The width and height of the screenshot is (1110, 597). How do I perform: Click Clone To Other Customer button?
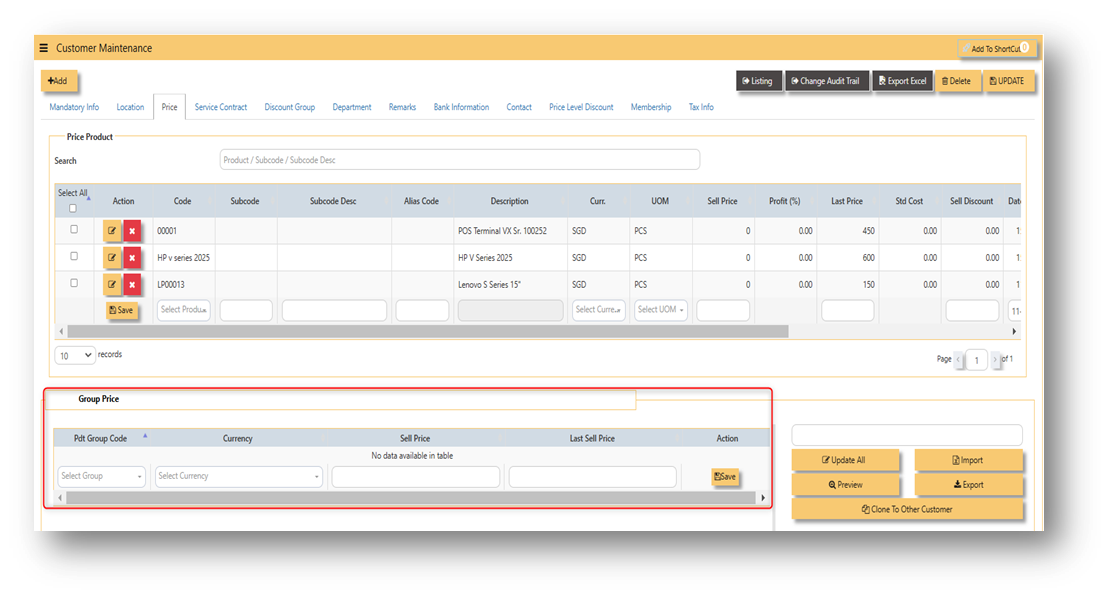(907, 509)
